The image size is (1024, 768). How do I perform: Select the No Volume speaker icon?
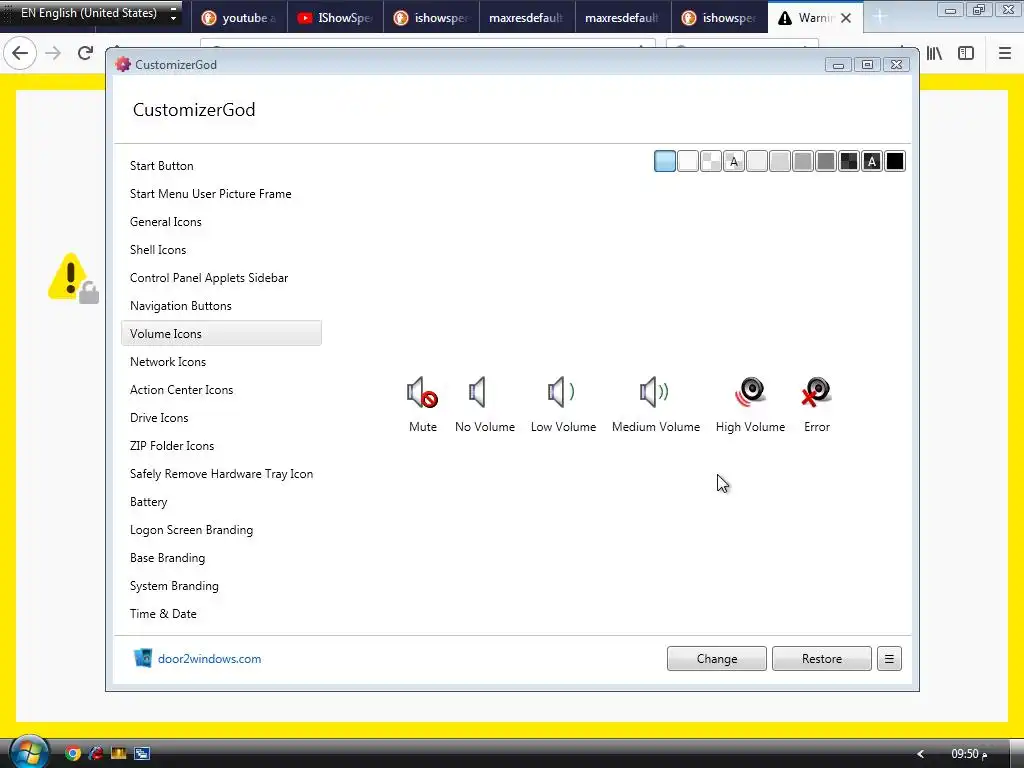[x=477, y=392]
